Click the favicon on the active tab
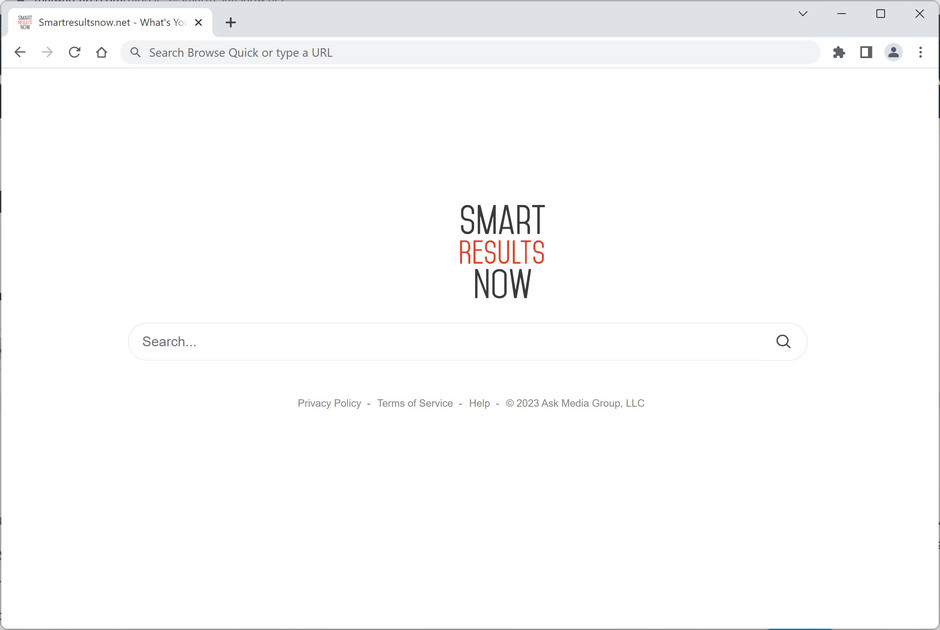This screenshot has width=940, height=630. pos(24,22)
